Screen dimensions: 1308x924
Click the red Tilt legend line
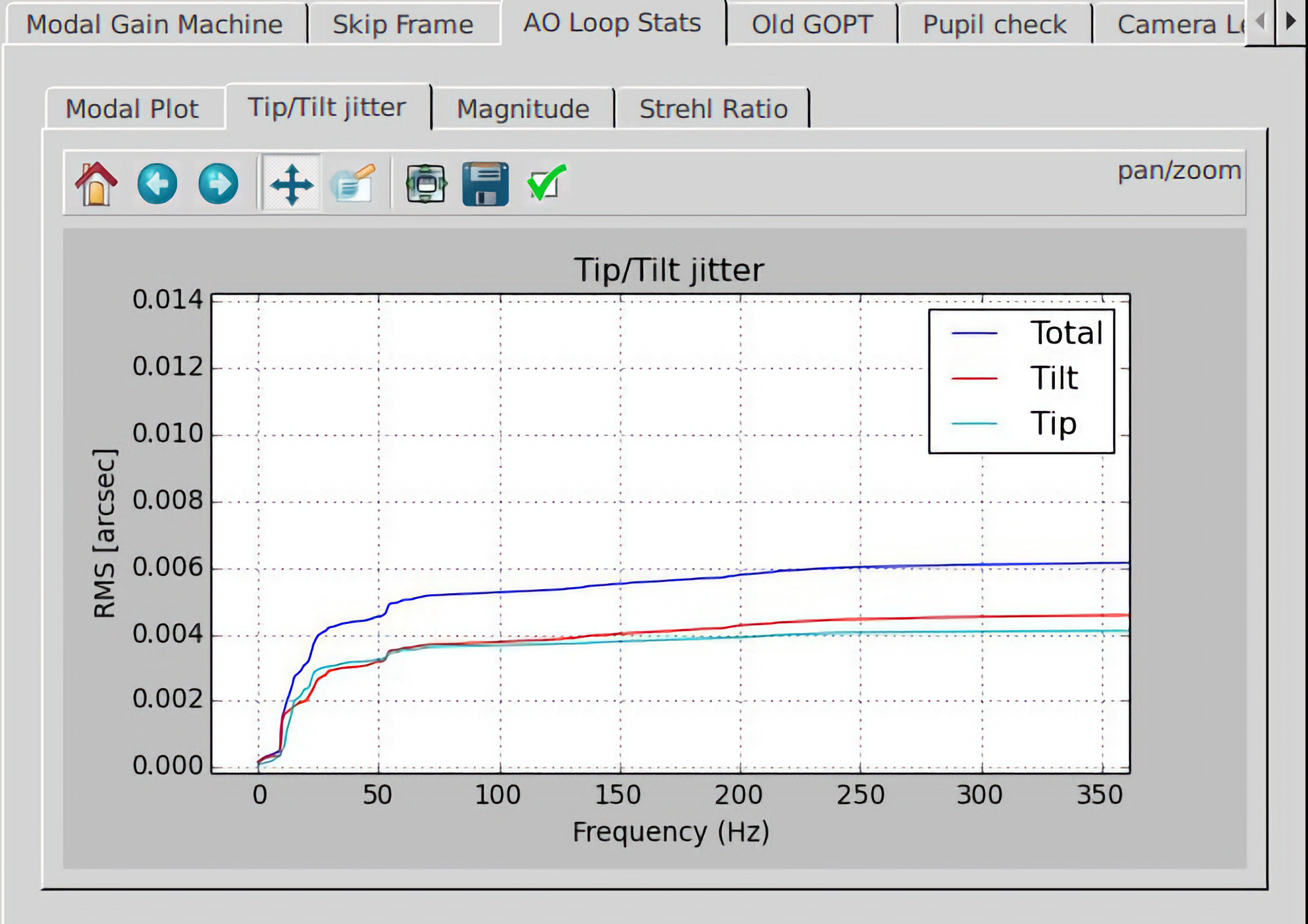pos(974,378)
